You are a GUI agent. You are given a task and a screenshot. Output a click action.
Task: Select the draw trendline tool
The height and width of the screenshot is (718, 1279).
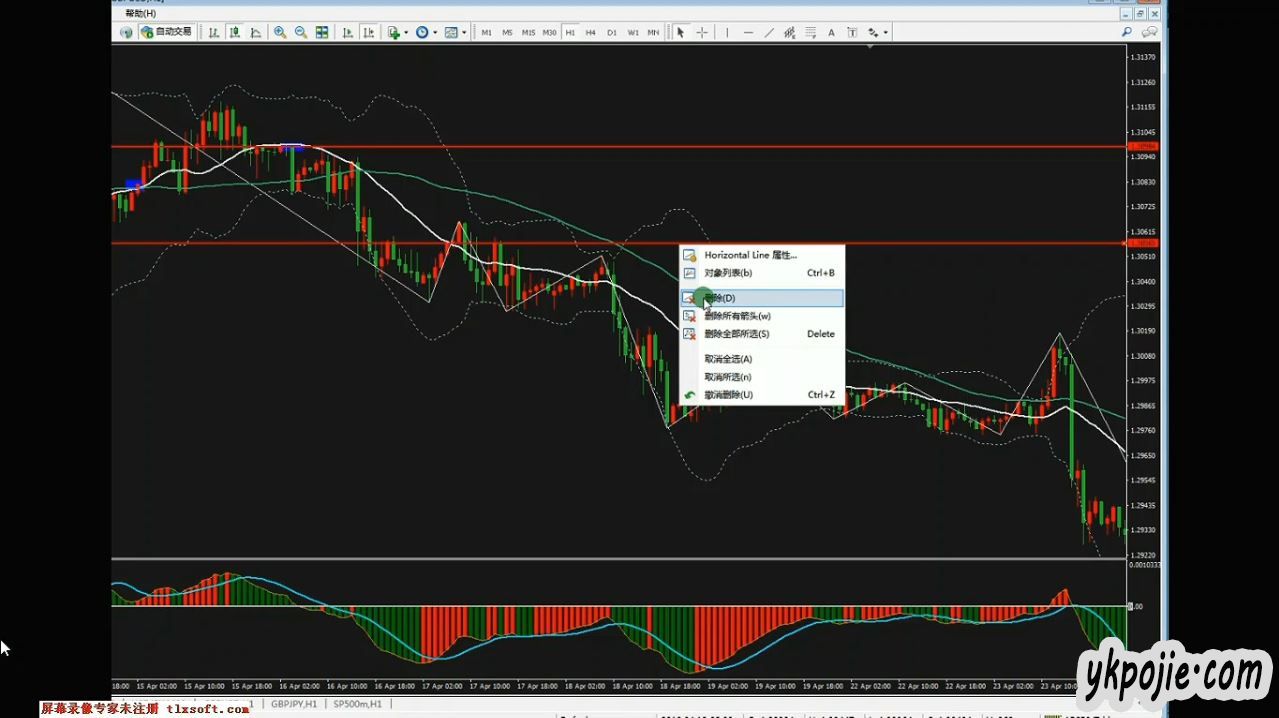click(x=769, y=32)
